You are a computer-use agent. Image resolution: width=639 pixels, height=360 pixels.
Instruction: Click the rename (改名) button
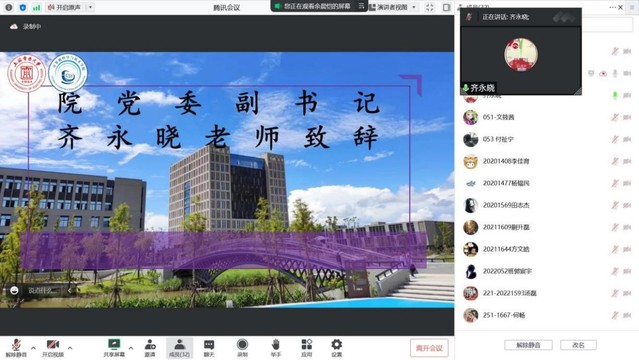coord(578,345)
